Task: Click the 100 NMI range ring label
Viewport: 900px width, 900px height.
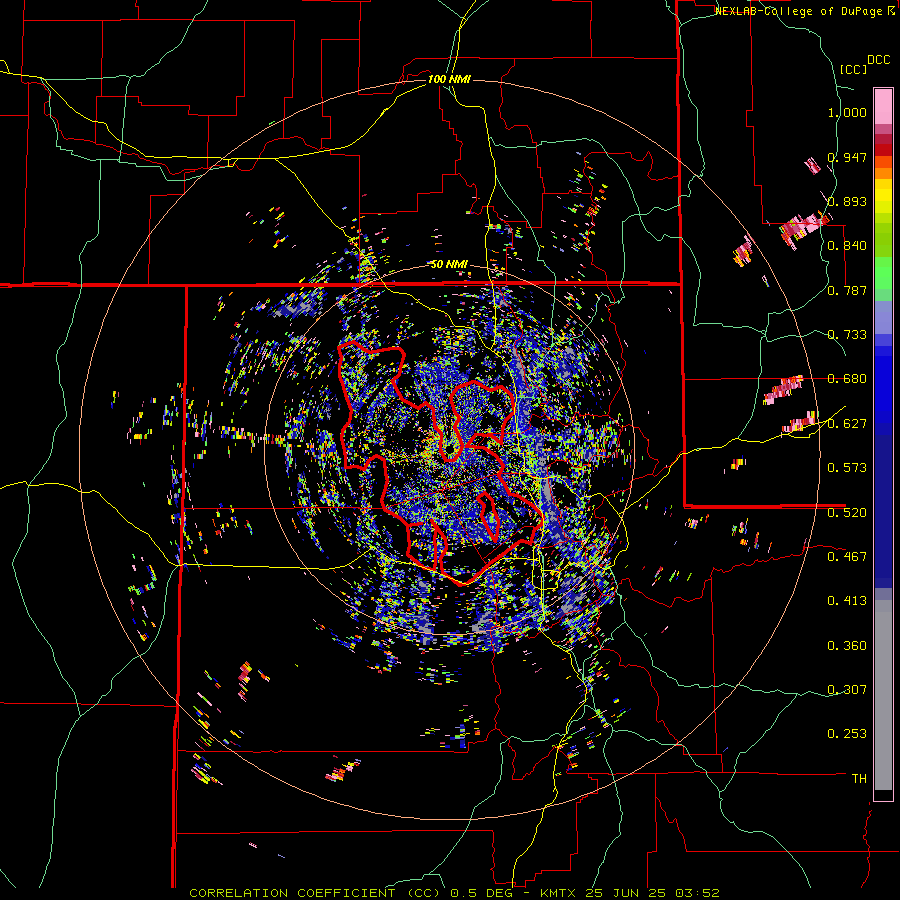Action: tap(449, 79)
